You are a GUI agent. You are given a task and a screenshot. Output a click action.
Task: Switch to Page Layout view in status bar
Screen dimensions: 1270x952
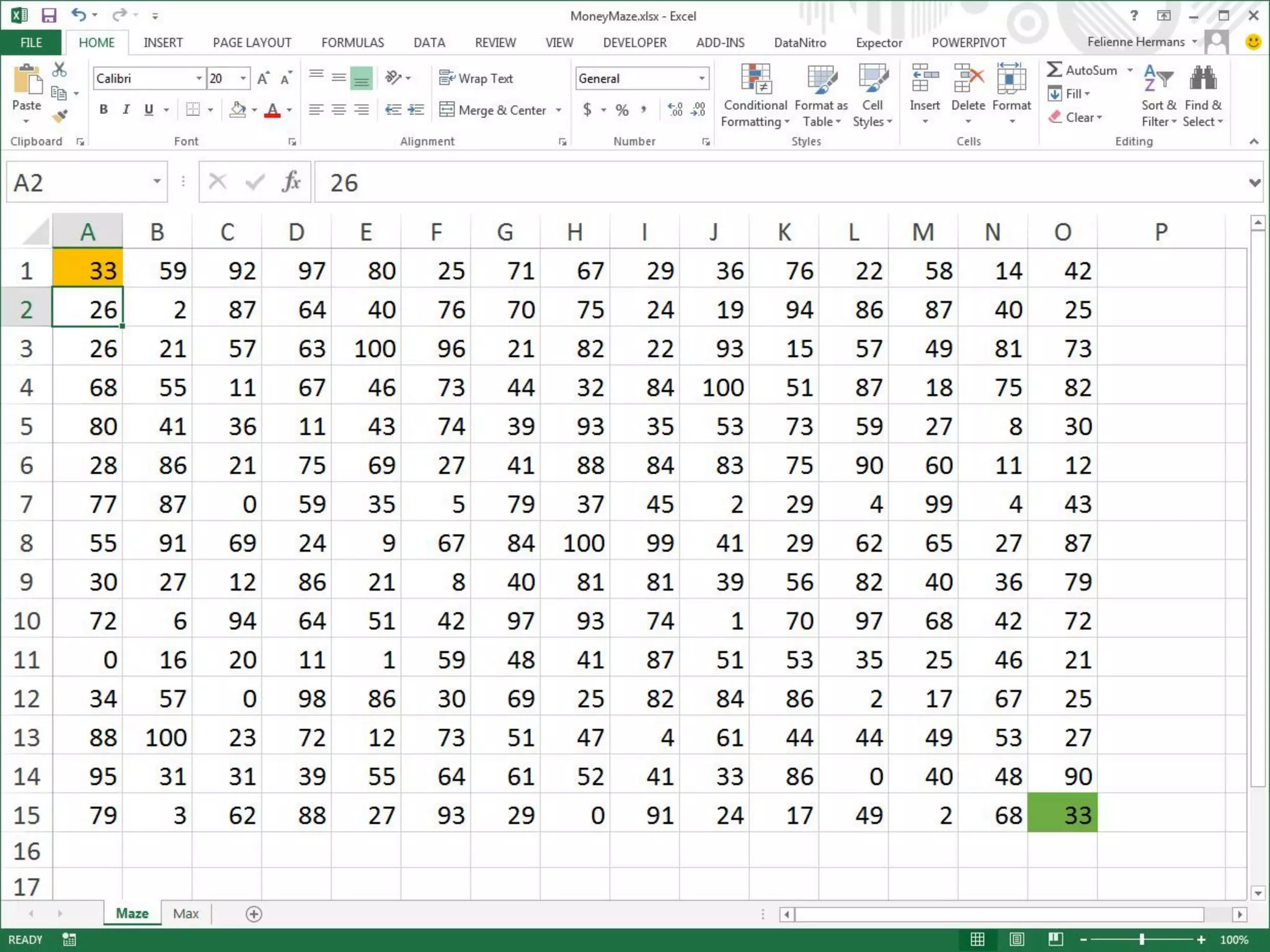[x=1016, y=940]
